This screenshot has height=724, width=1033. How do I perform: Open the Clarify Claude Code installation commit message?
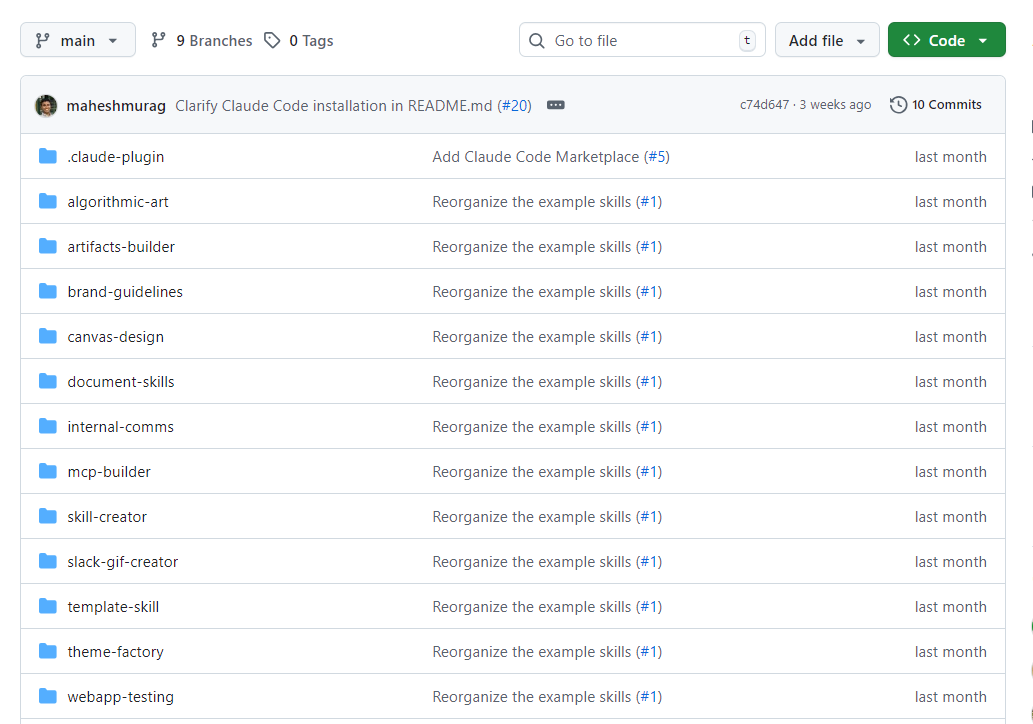[333, 105]
